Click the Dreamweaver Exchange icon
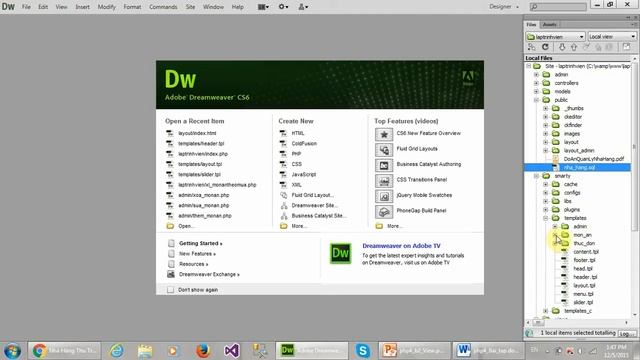Image resolution: width=640 pixels, height=360 pixels. click(171, 274)
